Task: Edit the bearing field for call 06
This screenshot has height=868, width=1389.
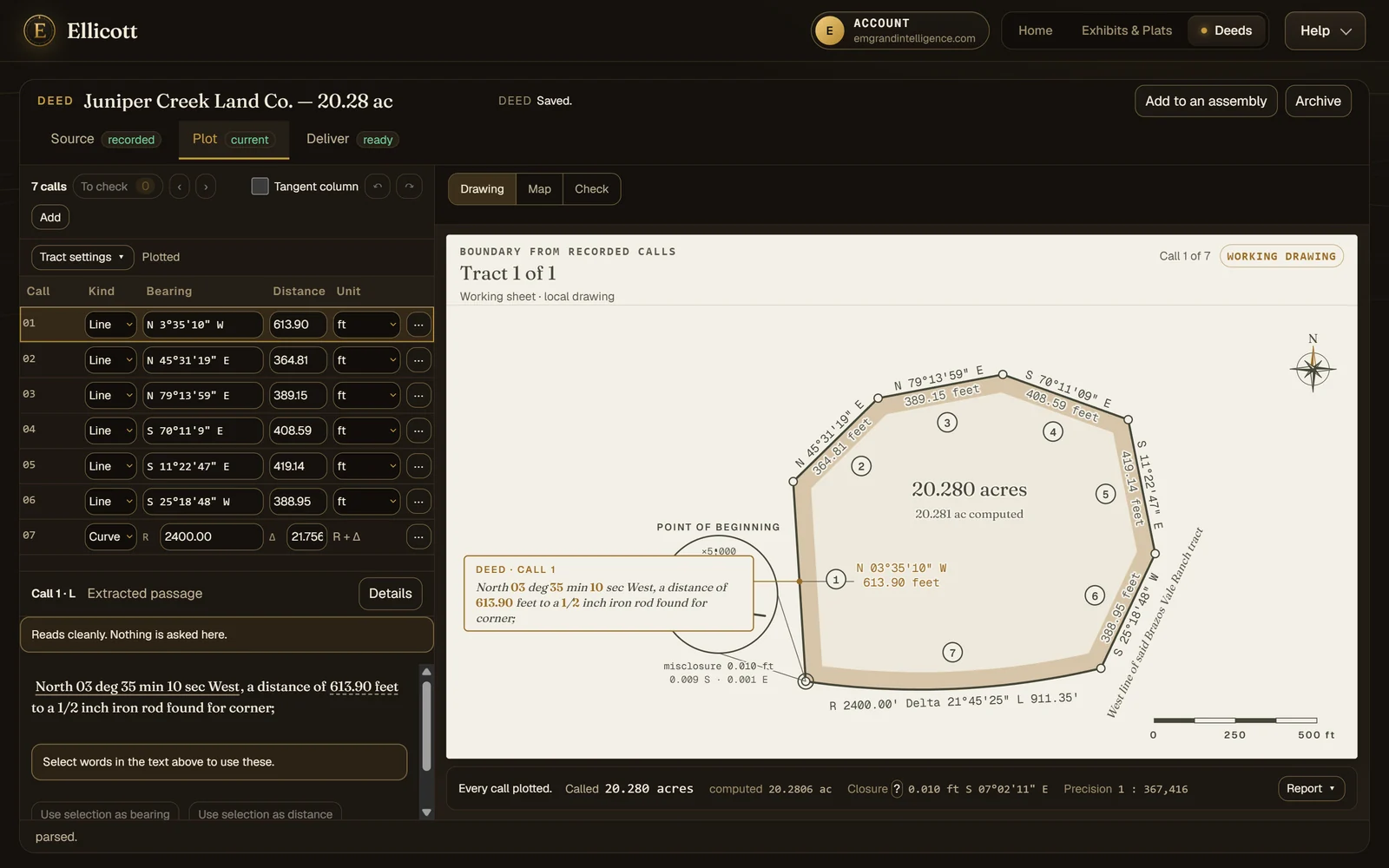Action: [203, 502]
